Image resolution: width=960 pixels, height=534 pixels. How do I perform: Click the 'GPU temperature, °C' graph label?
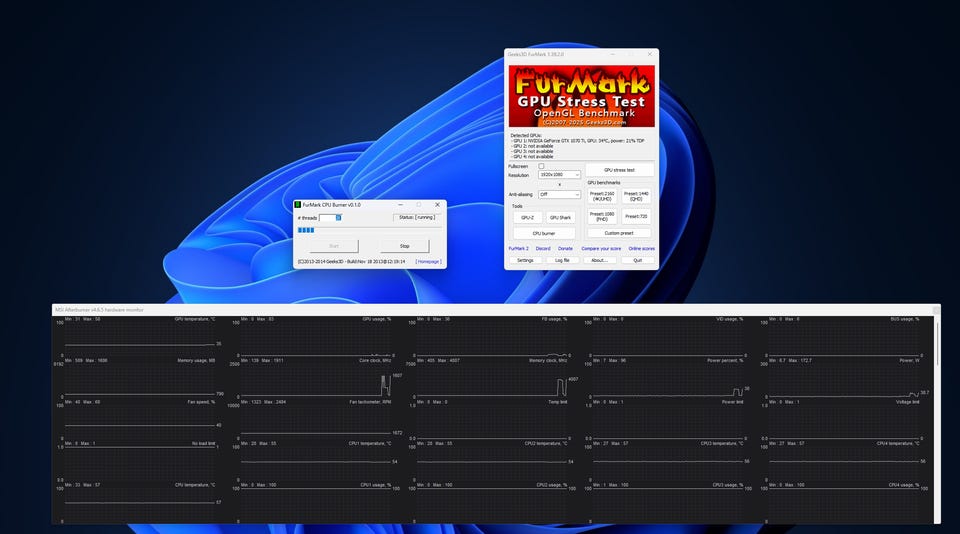pyautogui.click(x=195, y=319)
